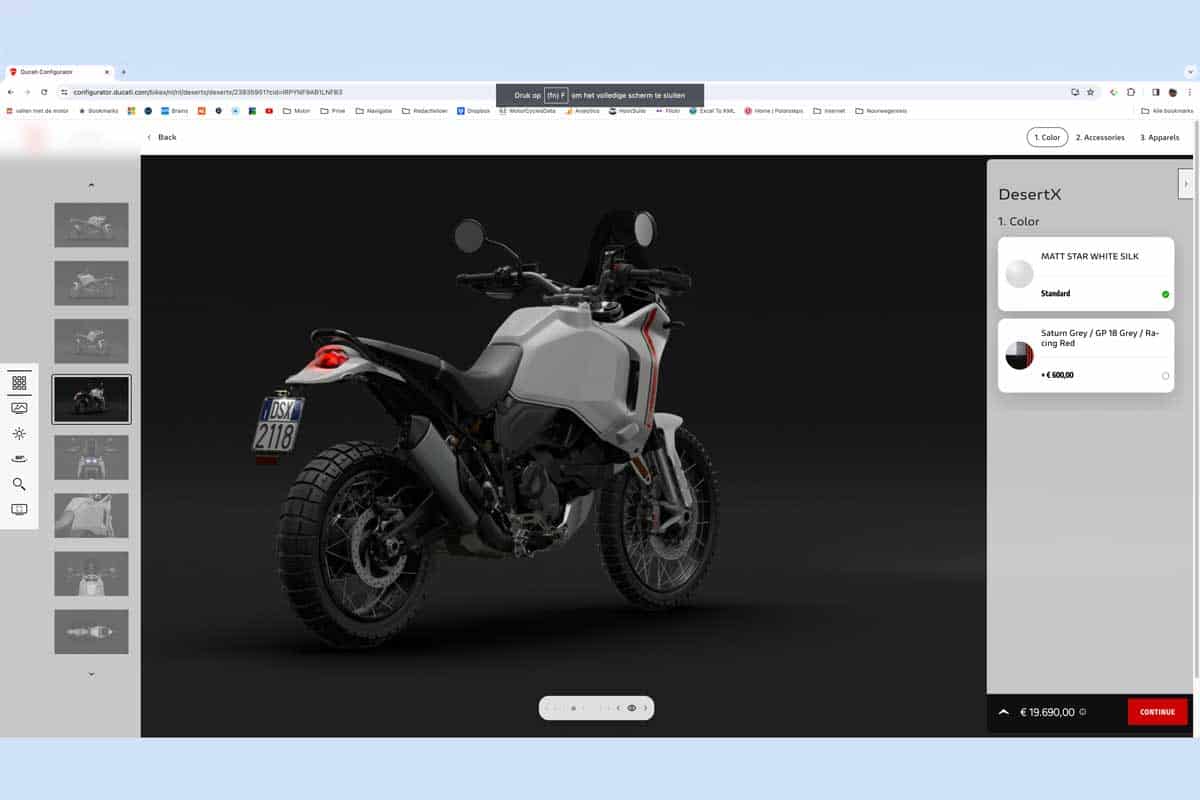Select the thumbnail grid view icon
Viewport: 1200px width, 800px height.
[x=20, y=381]
